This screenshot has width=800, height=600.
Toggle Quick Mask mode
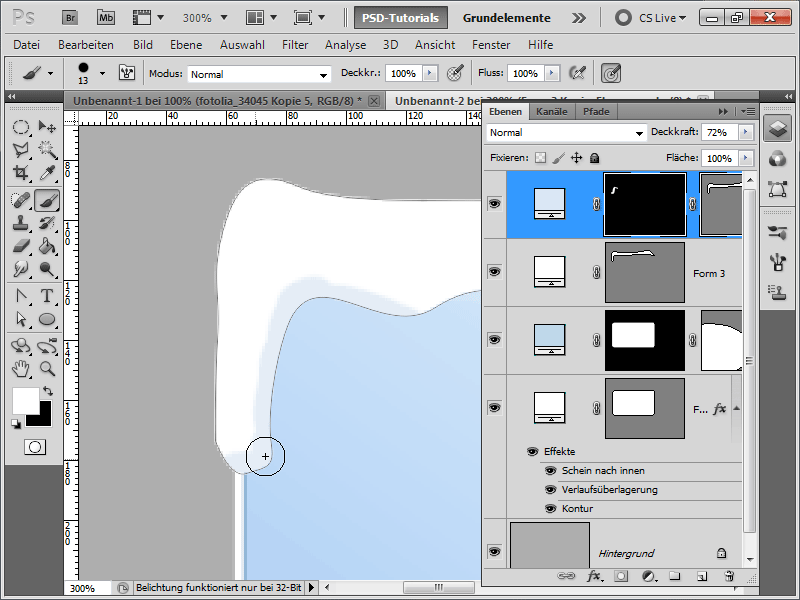[35, 447]
